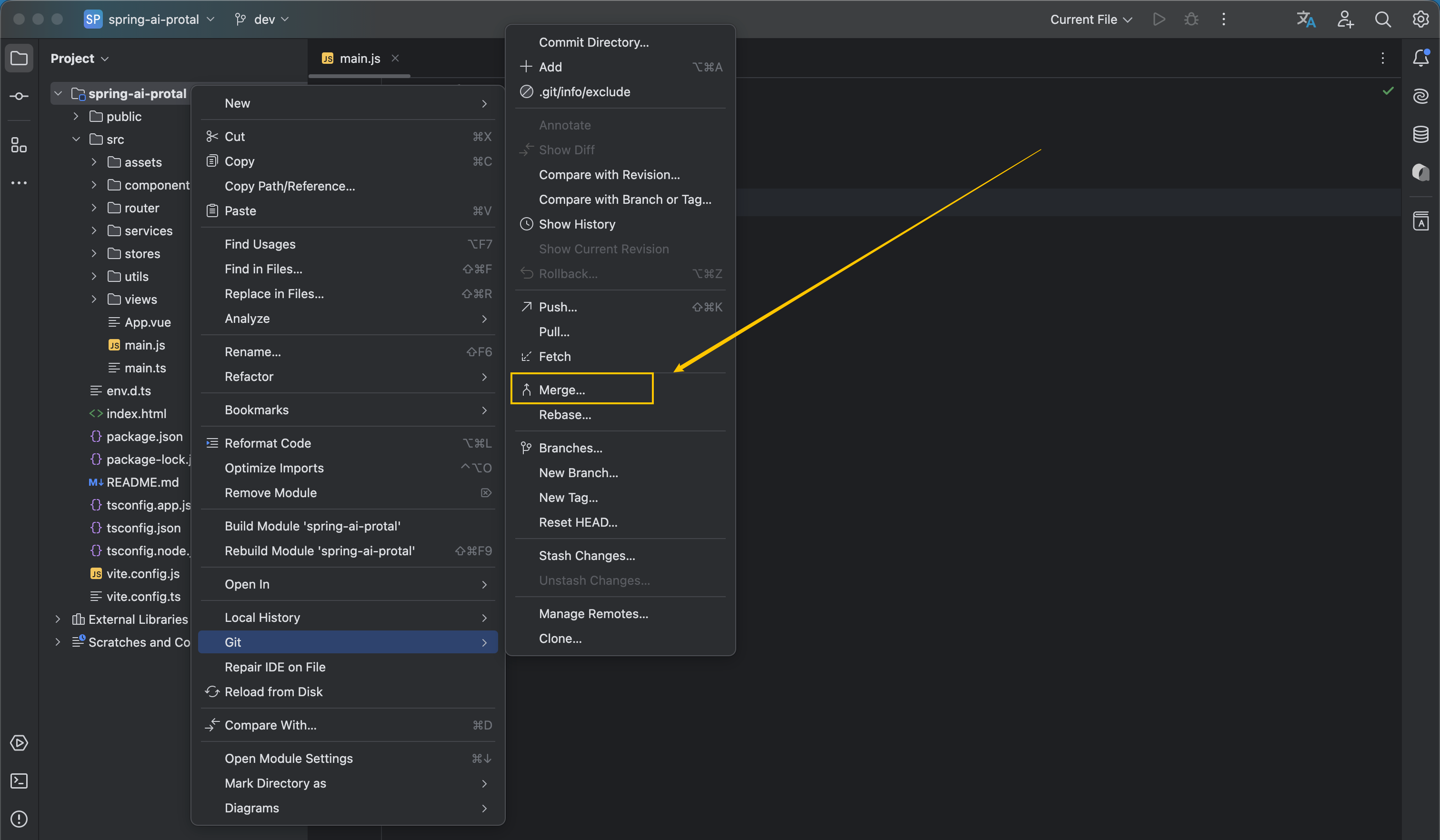The width and height of the screenshot is (1440, 840).
Task: Open the Current File run configuration dropdown
Action: [1090, 20]
